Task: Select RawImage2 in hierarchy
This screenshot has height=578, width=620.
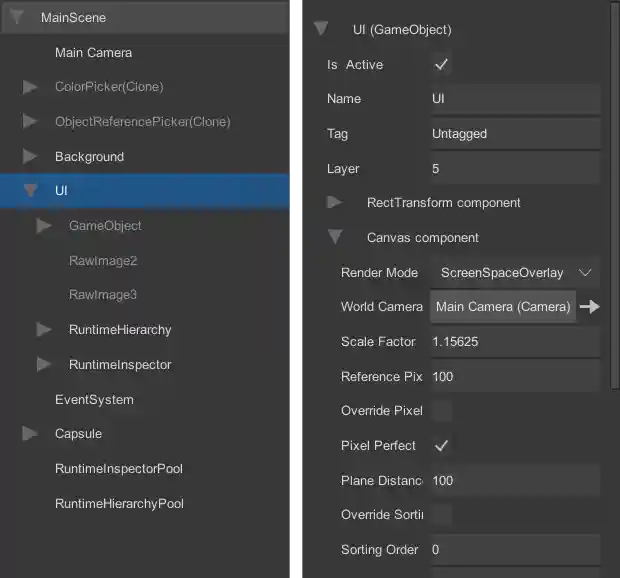Action: coord(103,261)
